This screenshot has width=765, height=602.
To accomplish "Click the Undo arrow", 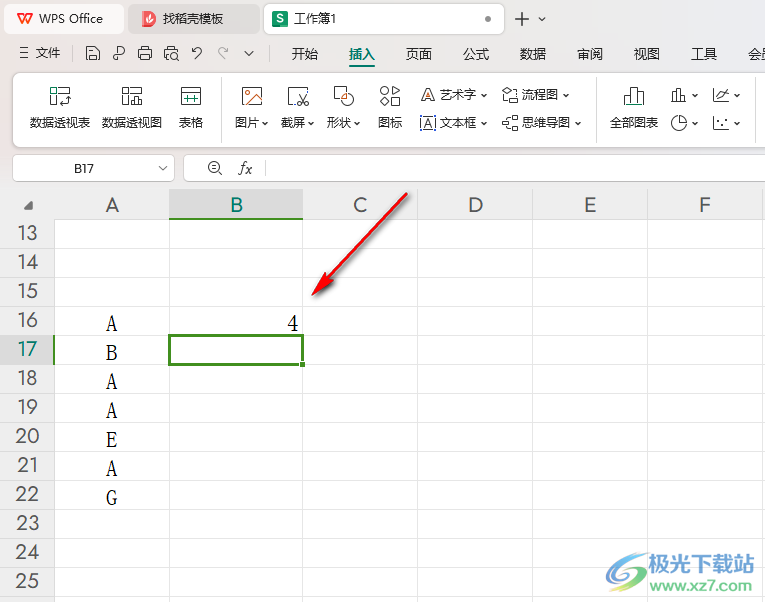I will pyautogui.click(x=197, y=53).
